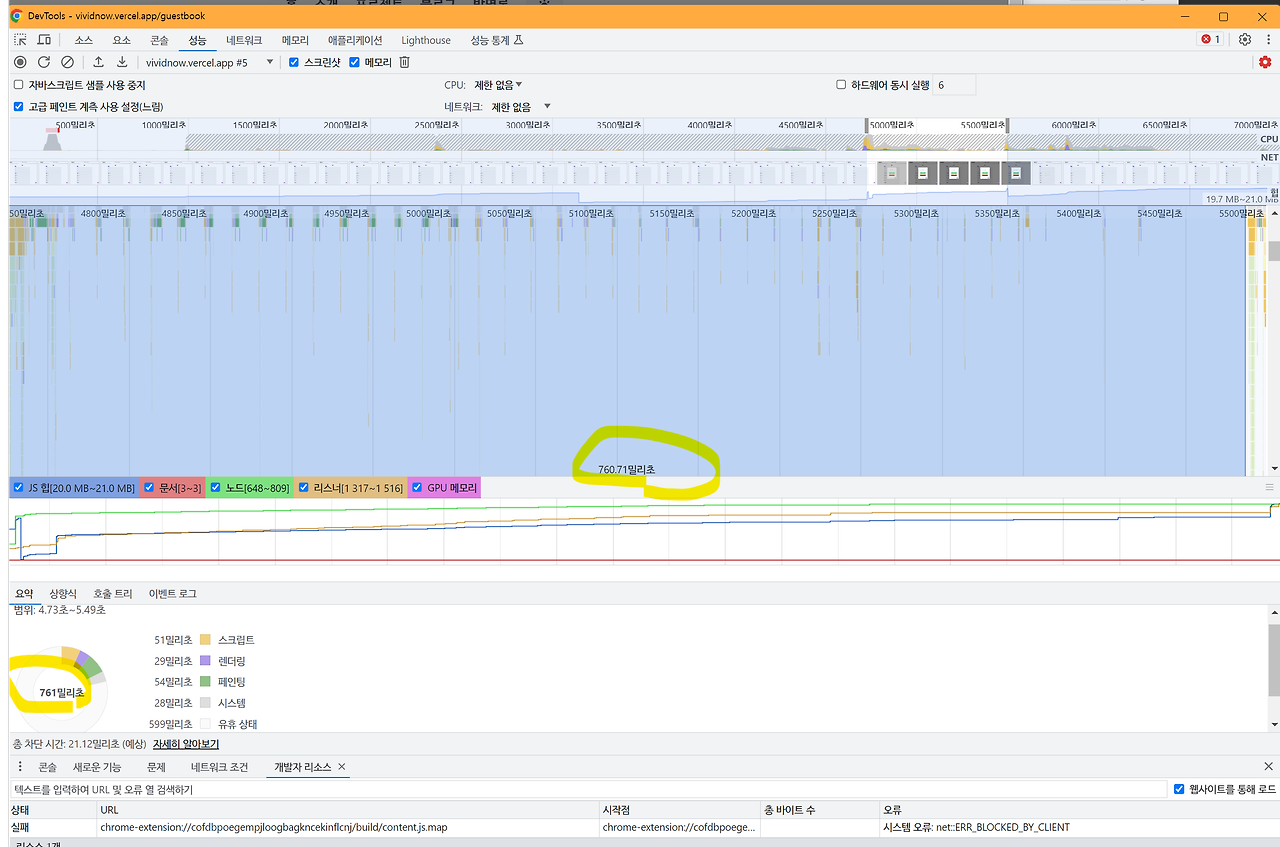1280x847 pixels.
Task: Toggle JS 힙 memory counter checkbox
Action: point(19,487)
